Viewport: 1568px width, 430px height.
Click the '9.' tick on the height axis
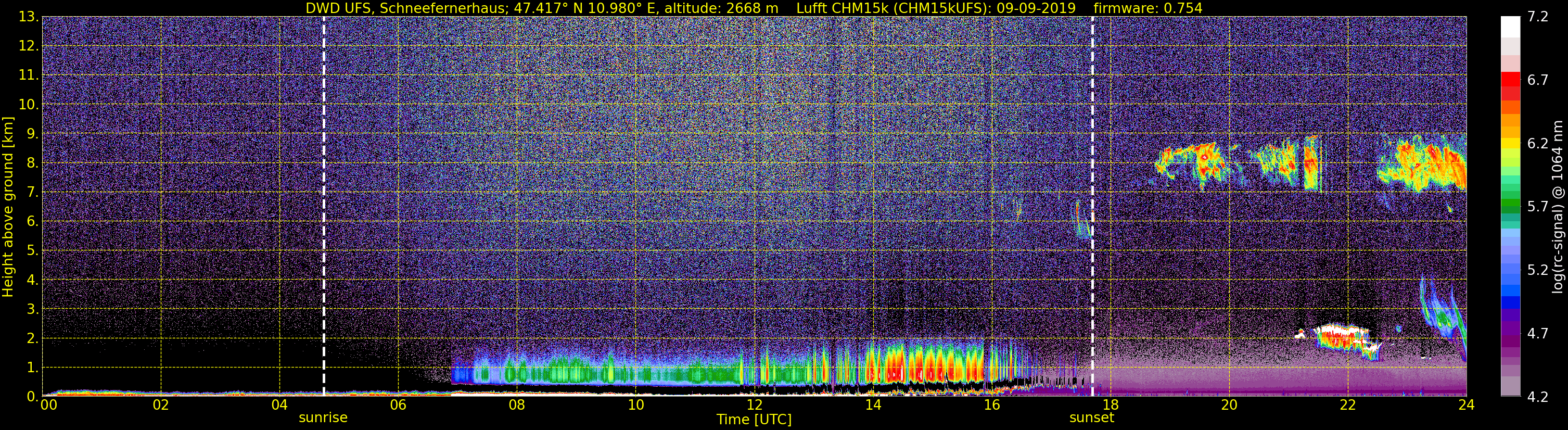[x=32, y=134]
